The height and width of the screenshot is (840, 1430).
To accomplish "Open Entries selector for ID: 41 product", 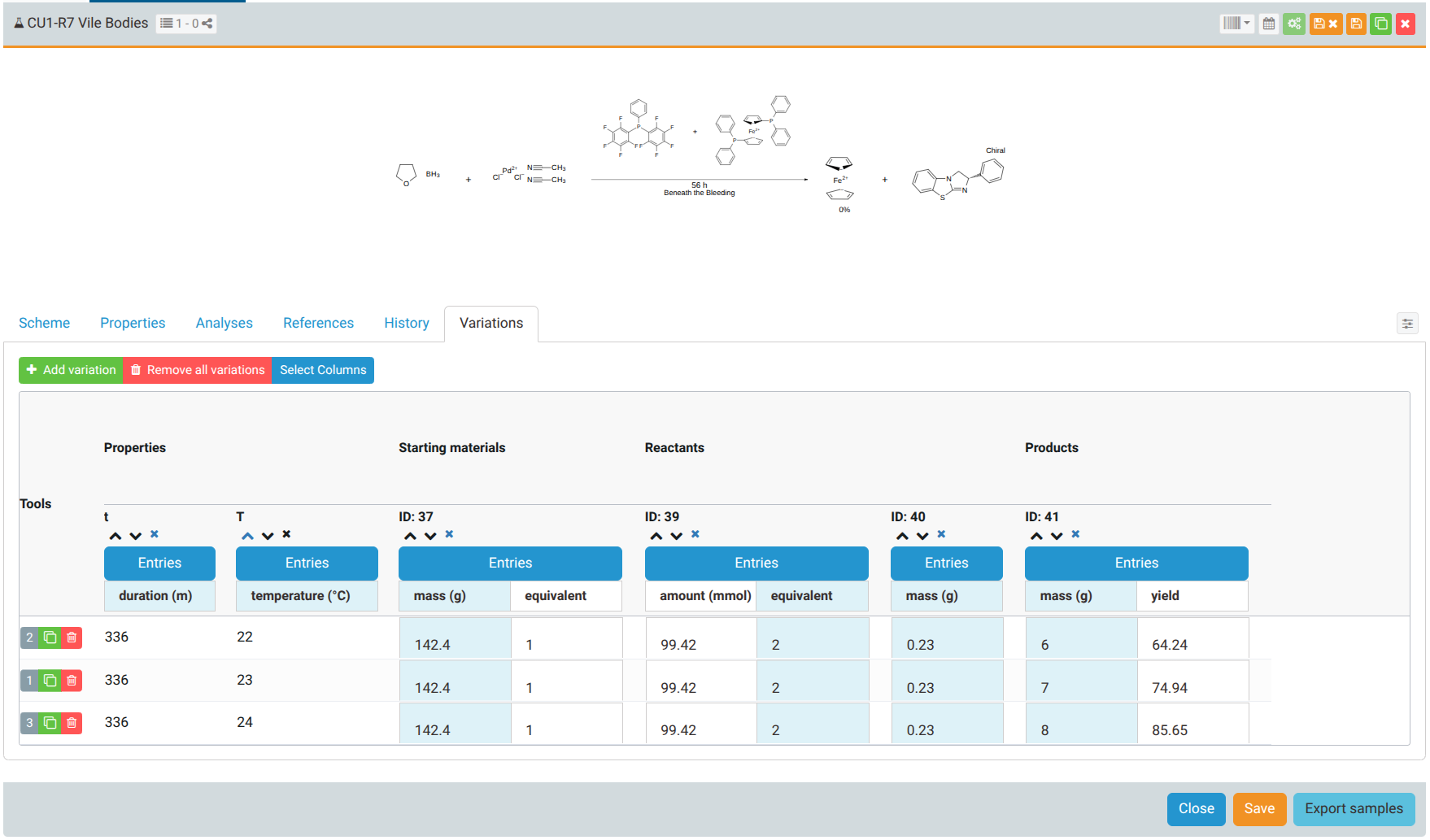I will point(1136,563).
